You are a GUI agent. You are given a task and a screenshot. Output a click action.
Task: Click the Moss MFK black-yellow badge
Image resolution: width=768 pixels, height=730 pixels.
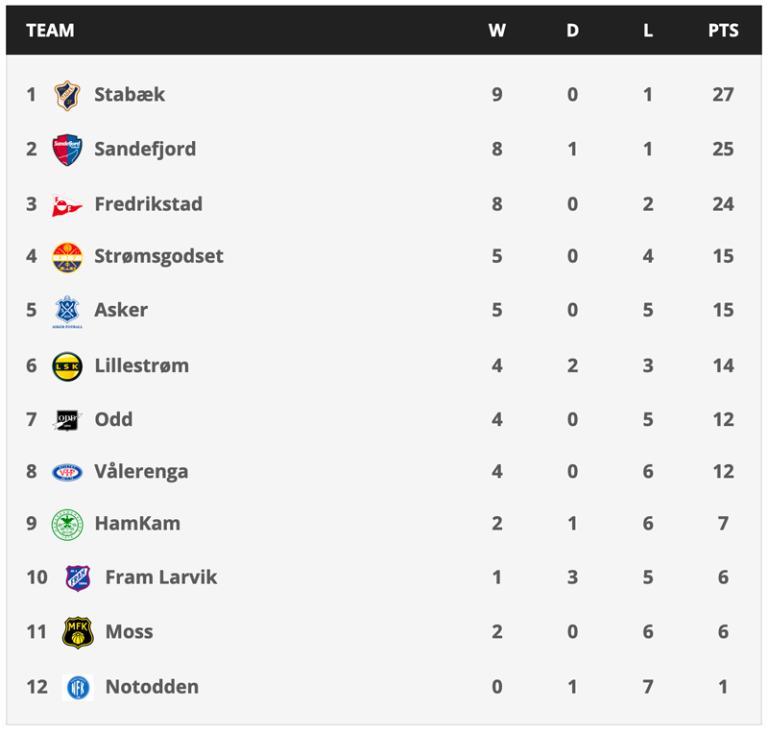pos(77,632)
